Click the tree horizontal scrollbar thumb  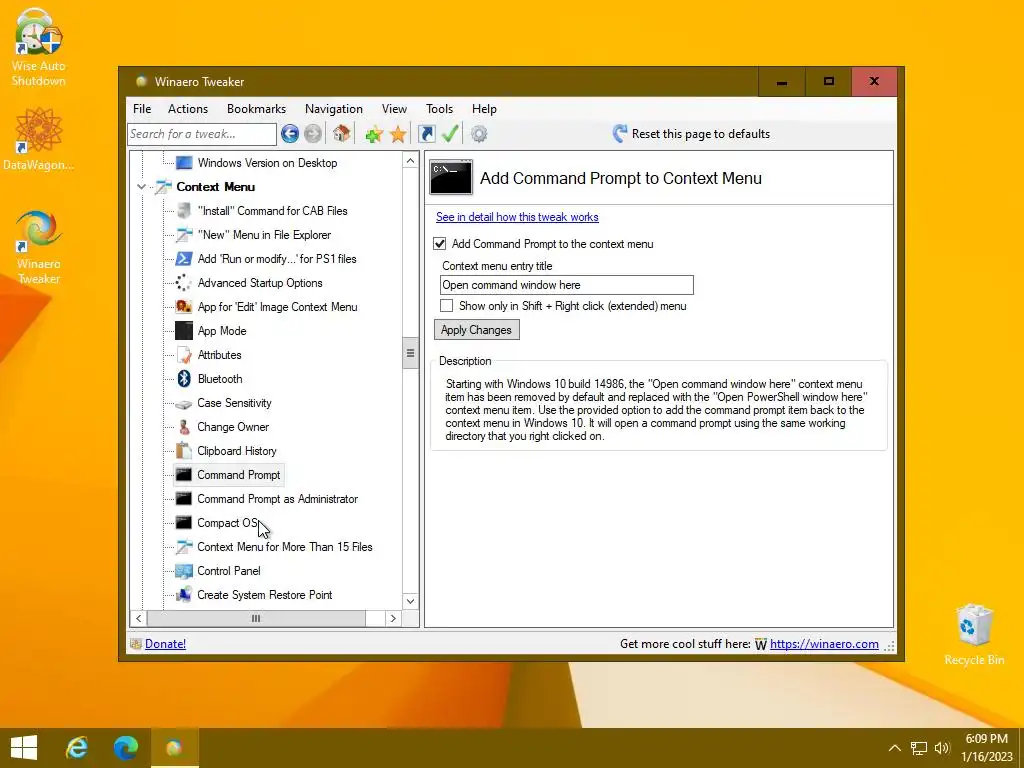[256, 618]
